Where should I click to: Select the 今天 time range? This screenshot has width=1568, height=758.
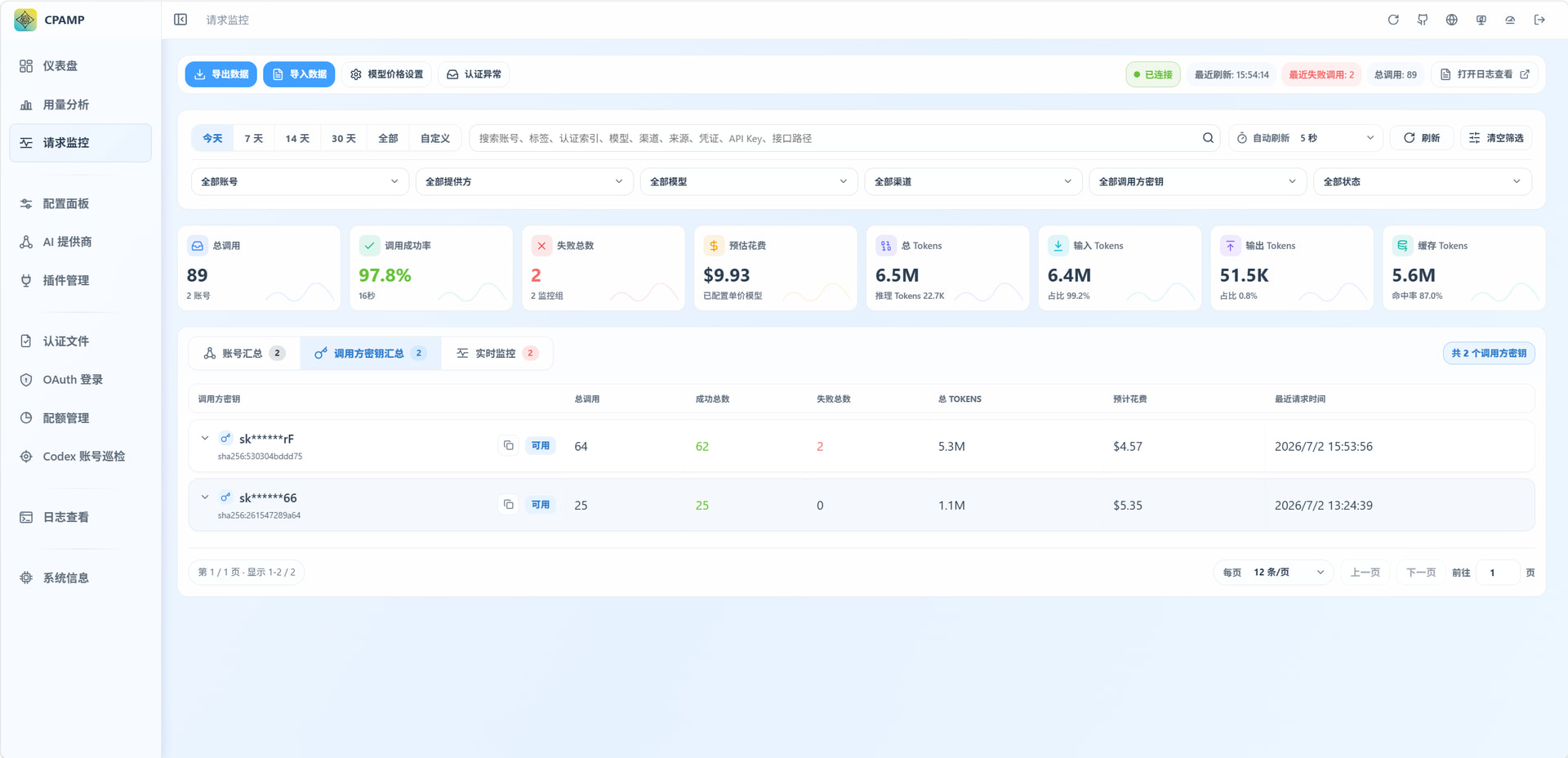[x=212, y=138]
